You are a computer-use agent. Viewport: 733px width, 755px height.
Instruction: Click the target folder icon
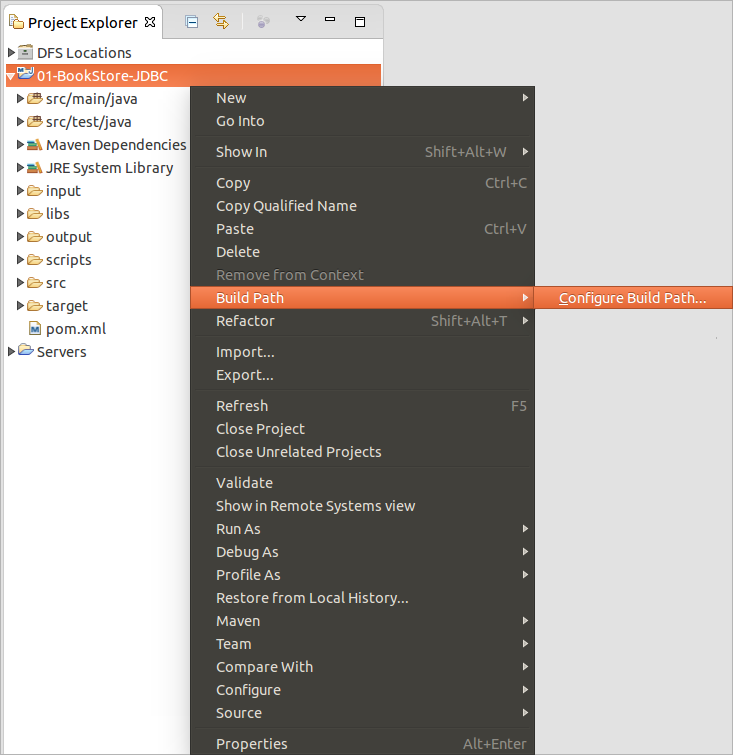coord(35,305)
